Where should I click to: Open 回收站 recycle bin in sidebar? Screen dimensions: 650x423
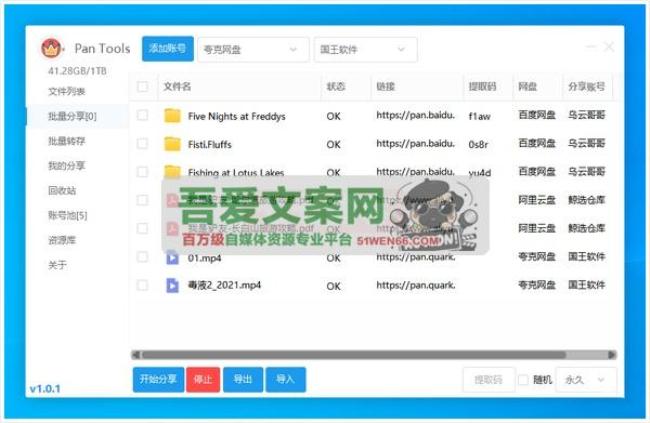tap(62, 191)
